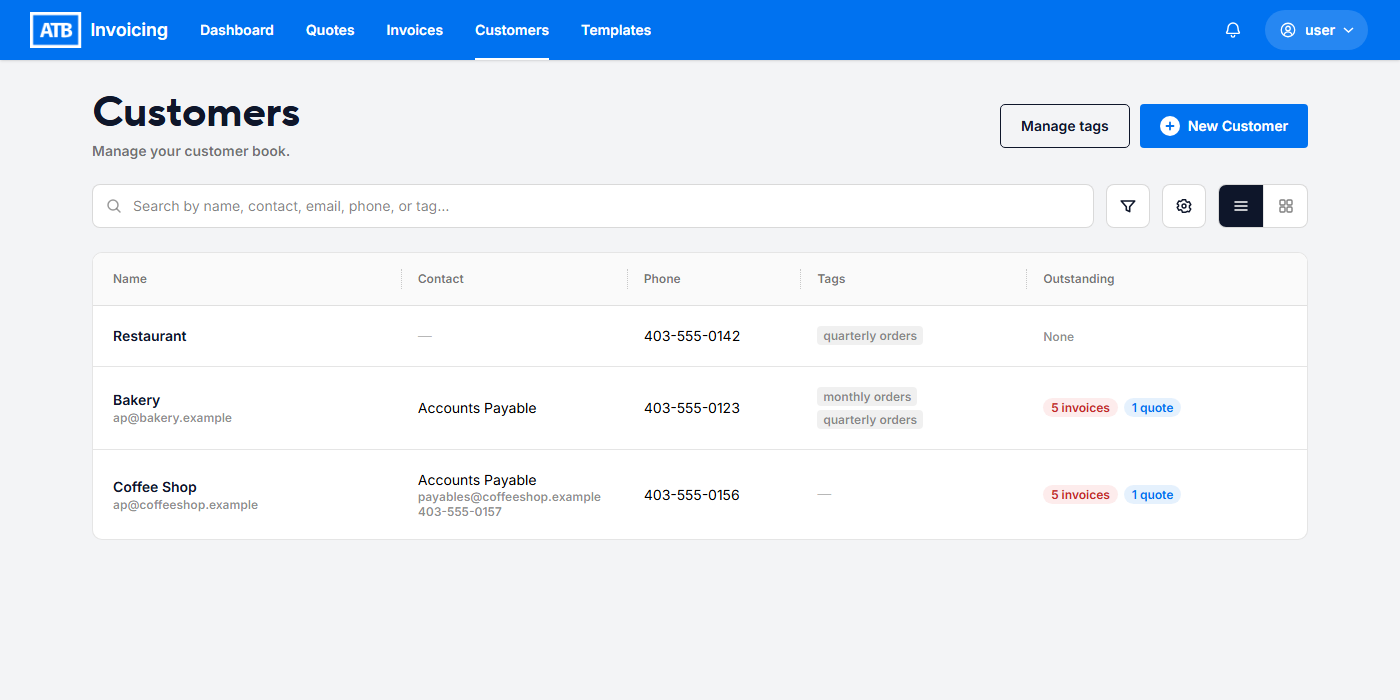The height and width of the screenshot is (700, 1400).
Task: Sort by the Name column header
Action: click(x=130, y=279)
